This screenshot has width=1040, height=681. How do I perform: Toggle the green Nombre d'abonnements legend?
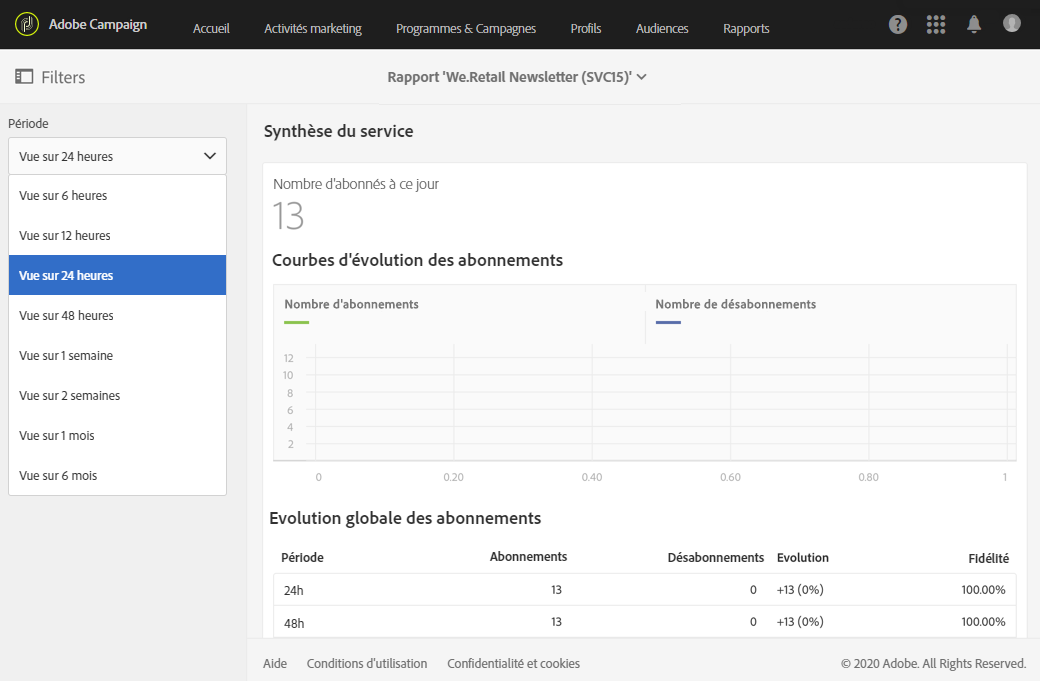(352, 312)
